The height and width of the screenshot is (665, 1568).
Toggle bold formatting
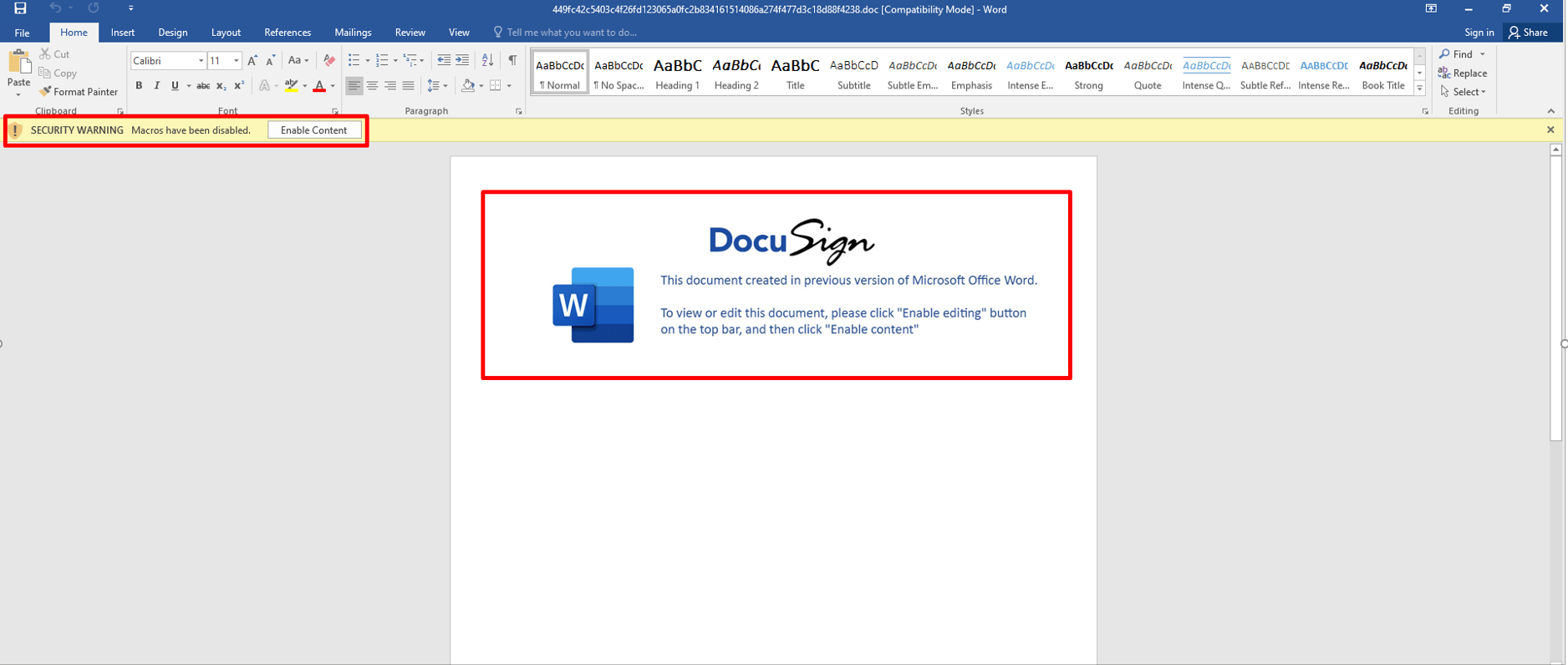tap(139, 85)
